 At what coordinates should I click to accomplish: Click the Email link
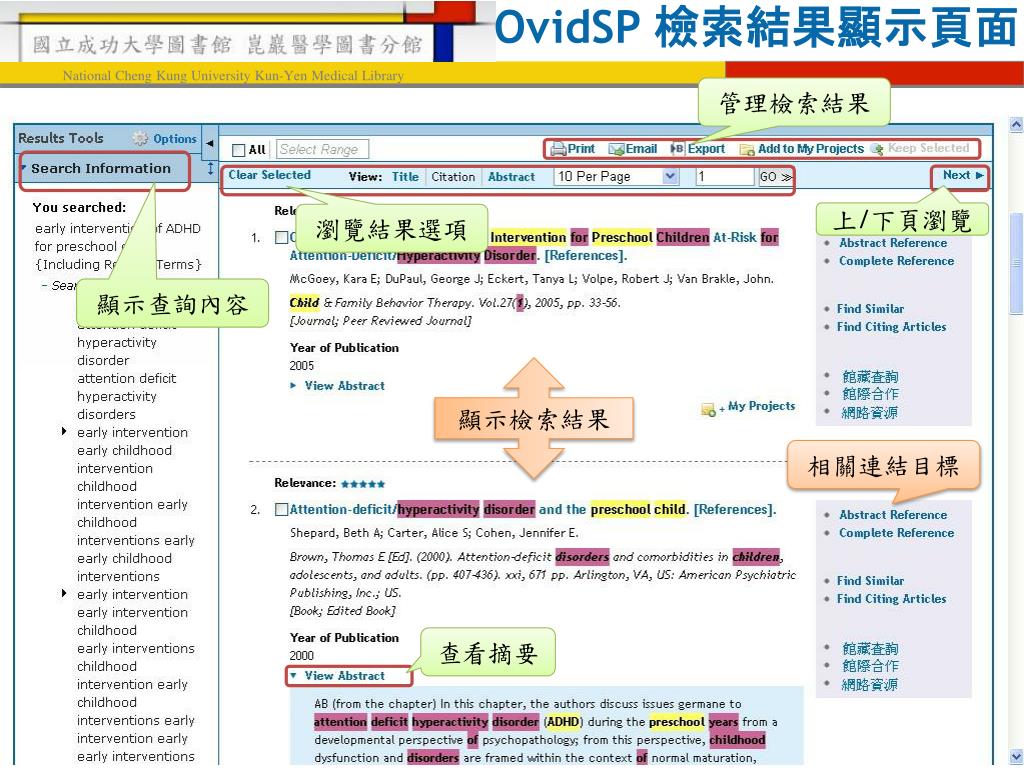click(x=641, y=148)
